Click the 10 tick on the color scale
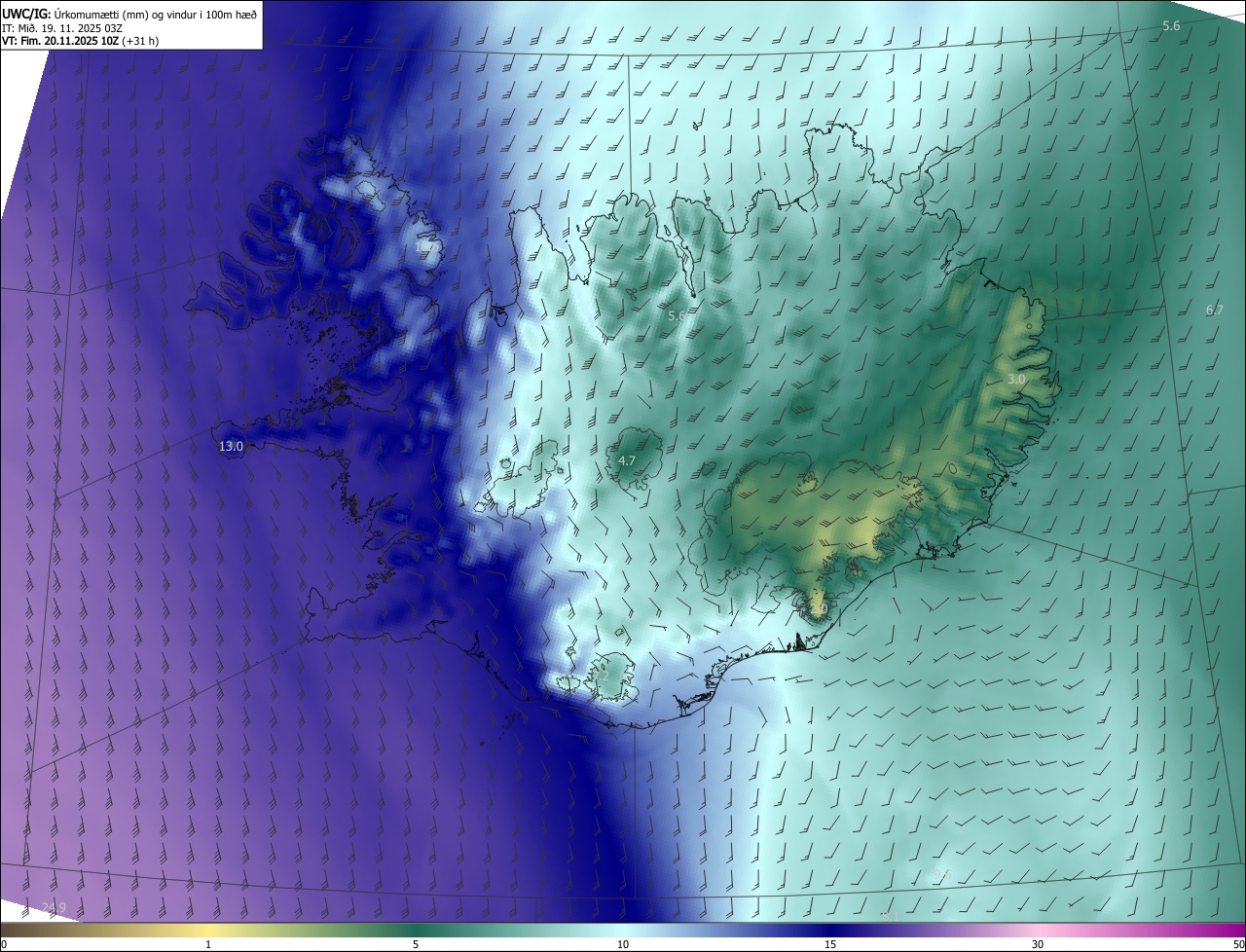Viewport: 1246px width, 952px height. [623, 944]
